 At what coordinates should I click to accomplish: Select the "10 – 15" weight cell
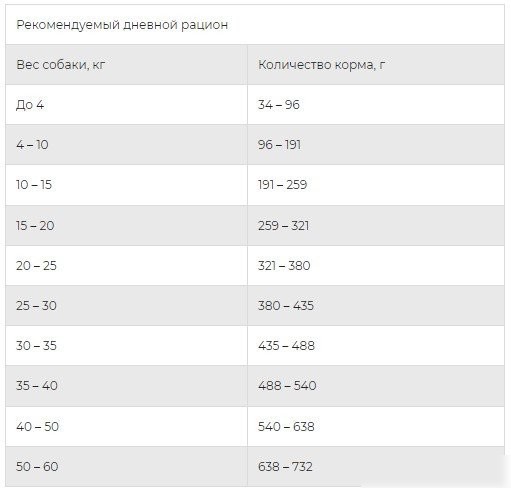(x=34, y=185)
